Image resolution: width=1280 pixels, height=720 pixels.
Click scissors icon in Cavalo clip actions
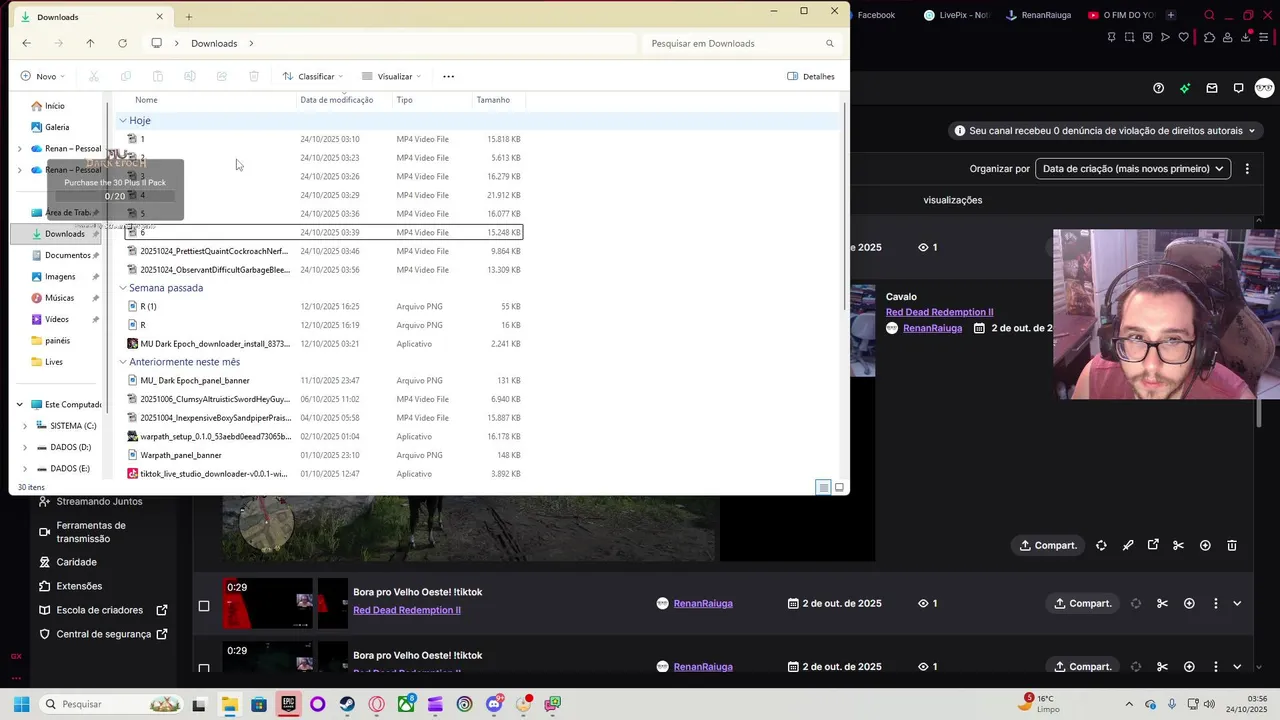click(x=1178, y=545)
